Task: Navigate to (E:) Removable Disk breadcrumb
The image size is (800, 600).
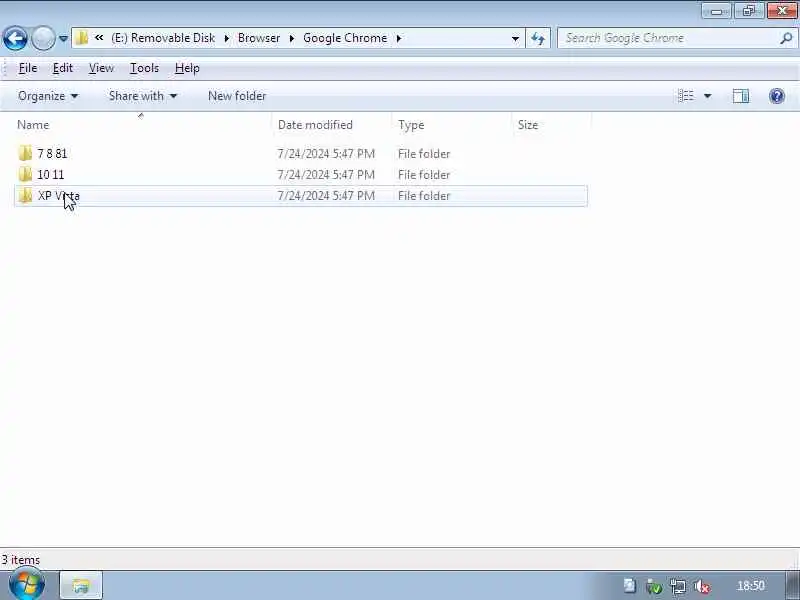Action: [163, 38]
